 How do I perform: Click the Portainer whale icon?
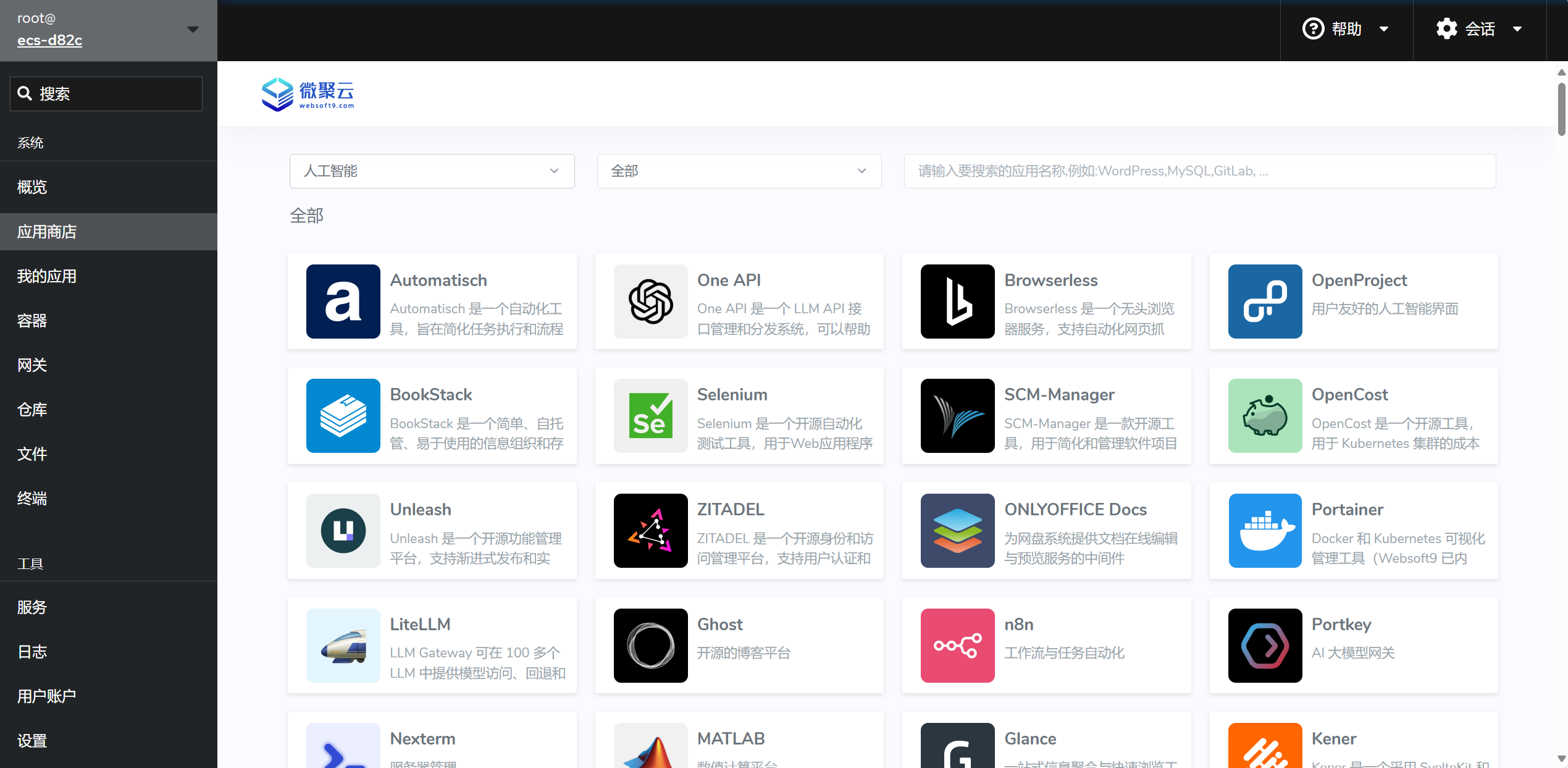(x=1264, y=531)
